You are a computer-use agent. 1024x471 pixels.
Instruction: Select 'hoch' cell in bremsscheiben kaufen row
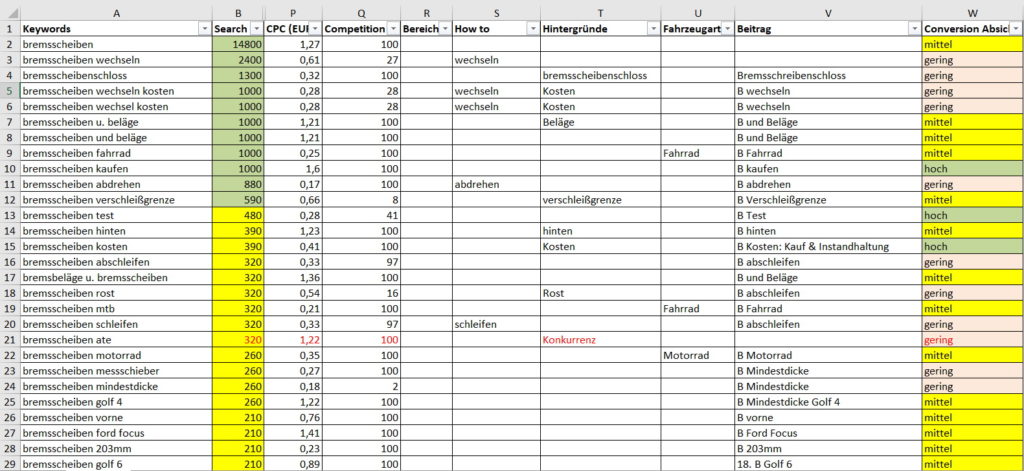pyautogui.click(x=972, y=169)
